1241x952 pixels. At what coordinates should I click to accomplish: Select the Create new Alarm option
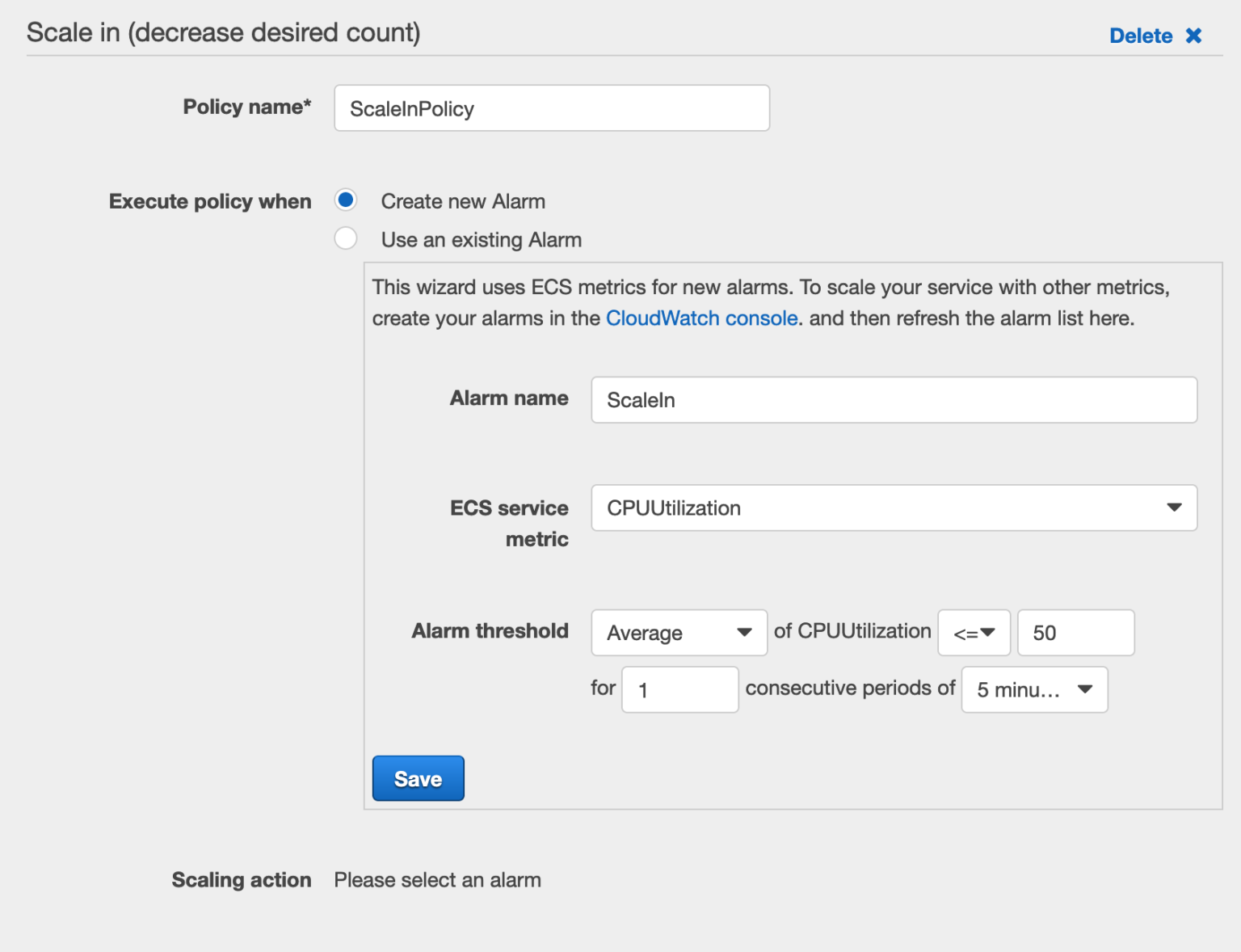point(345,200)
